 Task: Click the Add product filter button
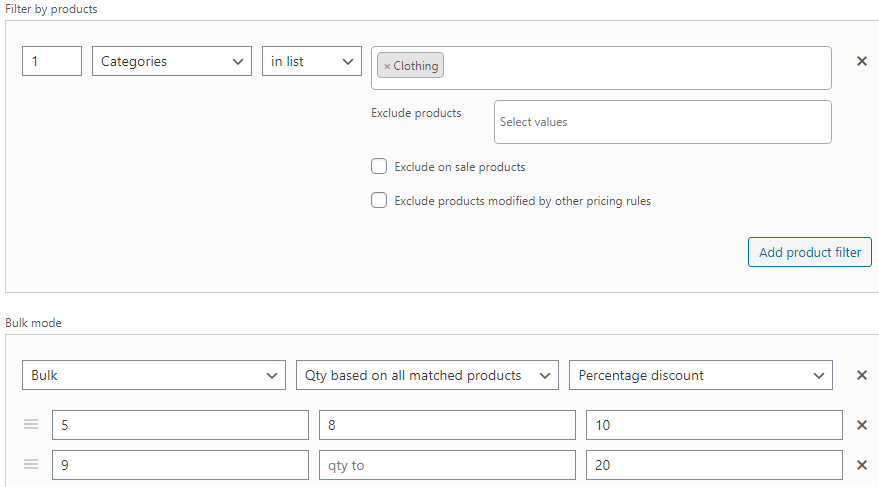[x=809, y=252]
